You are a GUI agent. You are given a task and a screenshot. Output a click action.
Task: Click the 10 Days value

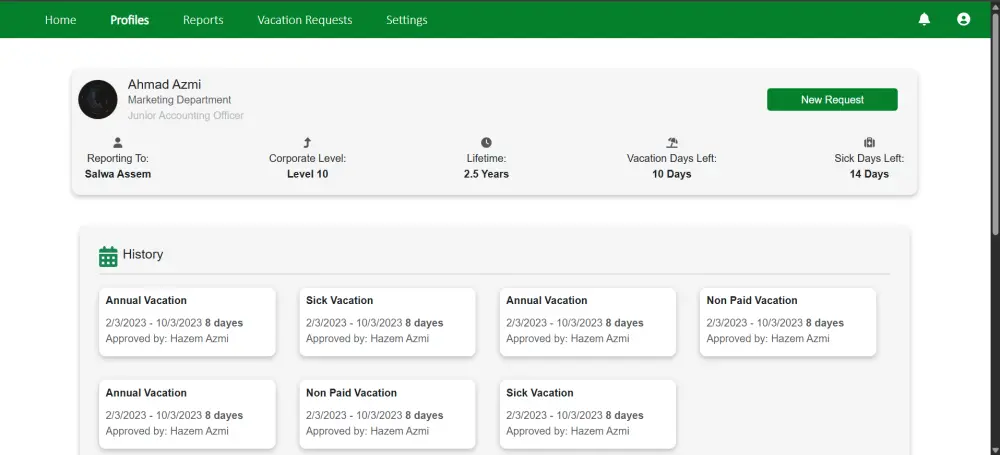point(672,174)
